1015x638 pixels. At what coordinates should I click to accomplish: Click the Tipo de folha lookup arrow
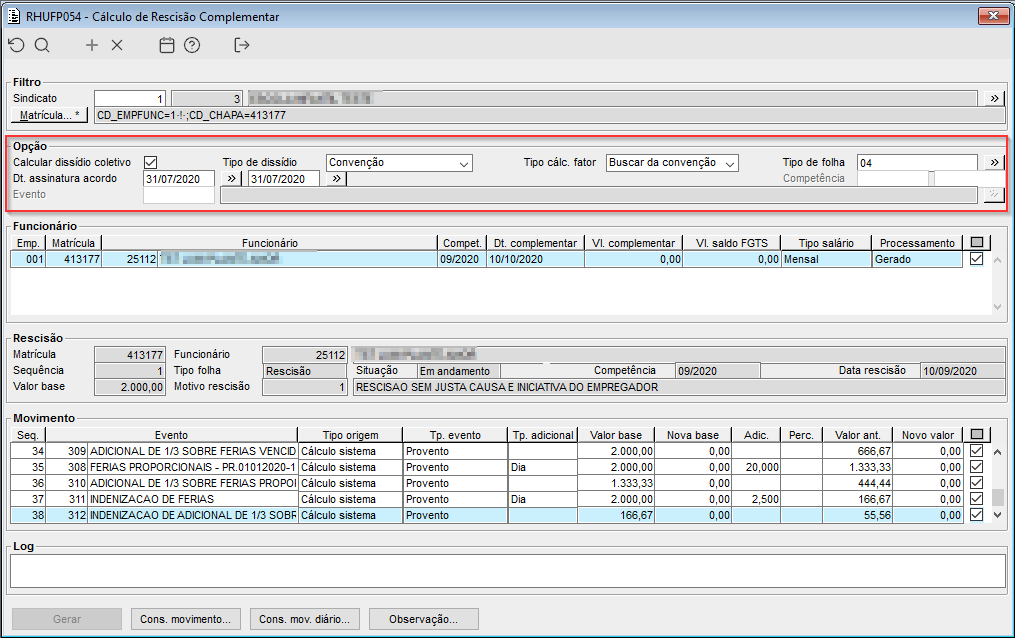994,162
